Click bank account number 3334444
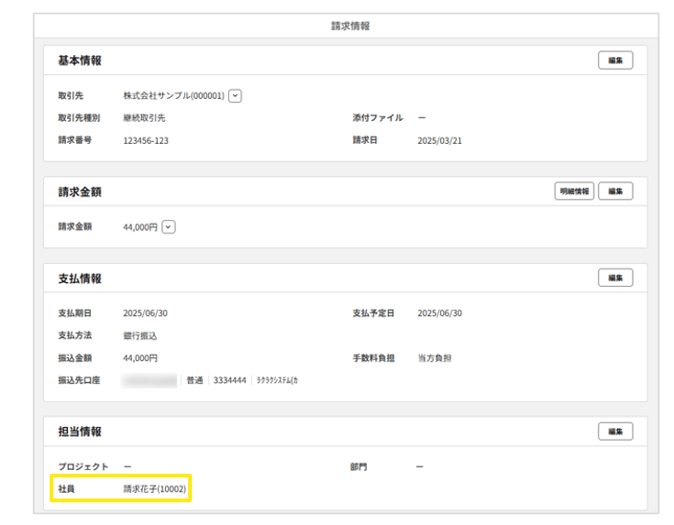The image size is (674, 525). click(230, 381)
